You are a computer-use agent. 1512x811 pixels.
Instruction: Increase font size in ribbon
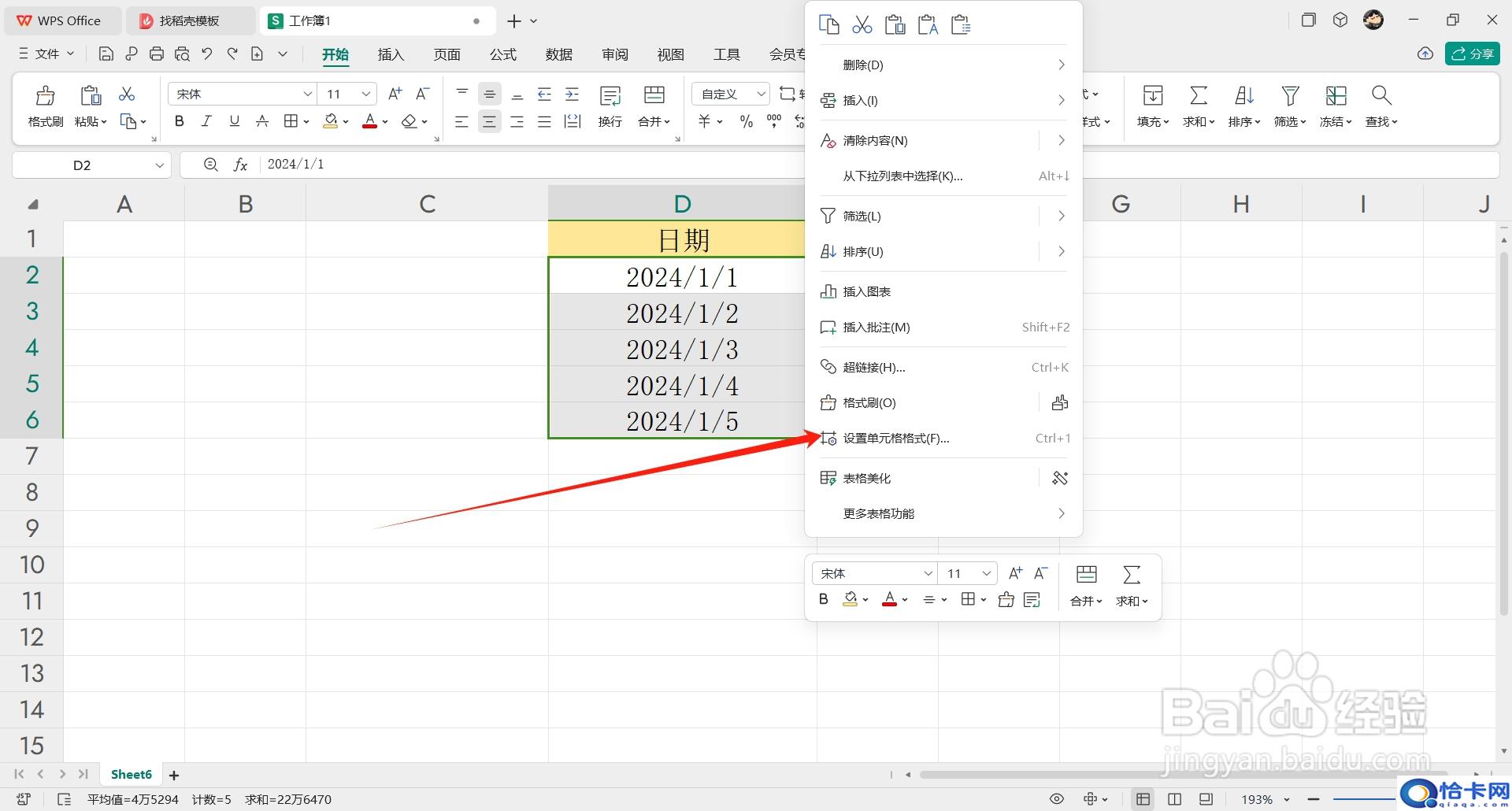tap(395, 94)
